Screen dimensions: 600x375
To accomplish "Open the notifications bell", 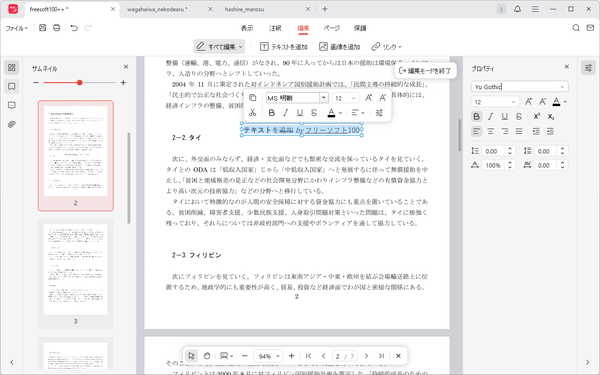I will point(517,9).
